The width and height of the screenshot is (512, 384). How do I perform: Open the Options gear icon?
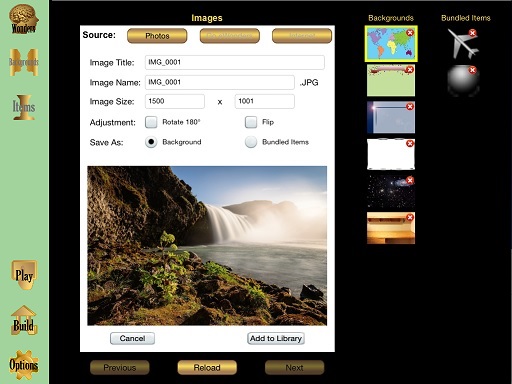(x=24, y=365)
